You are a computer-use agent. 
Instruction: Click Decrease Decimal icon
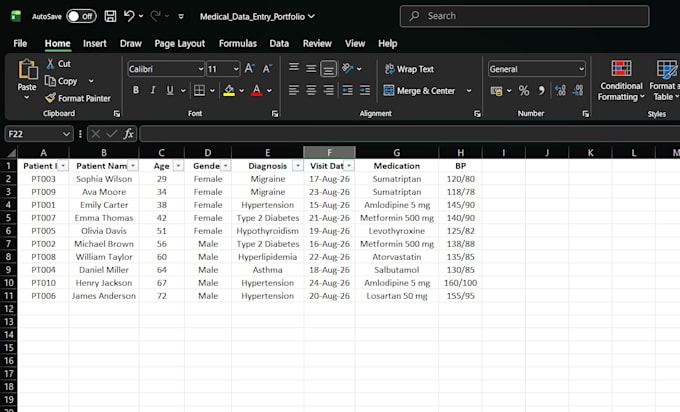click(578, 91)
